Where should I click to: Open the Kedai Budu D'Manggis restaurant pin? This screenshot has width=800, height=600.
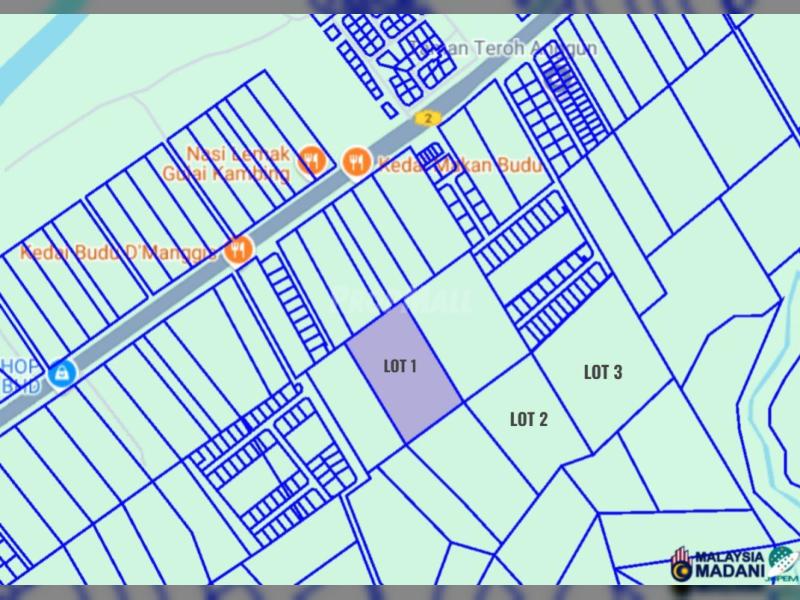click(238, 248)
